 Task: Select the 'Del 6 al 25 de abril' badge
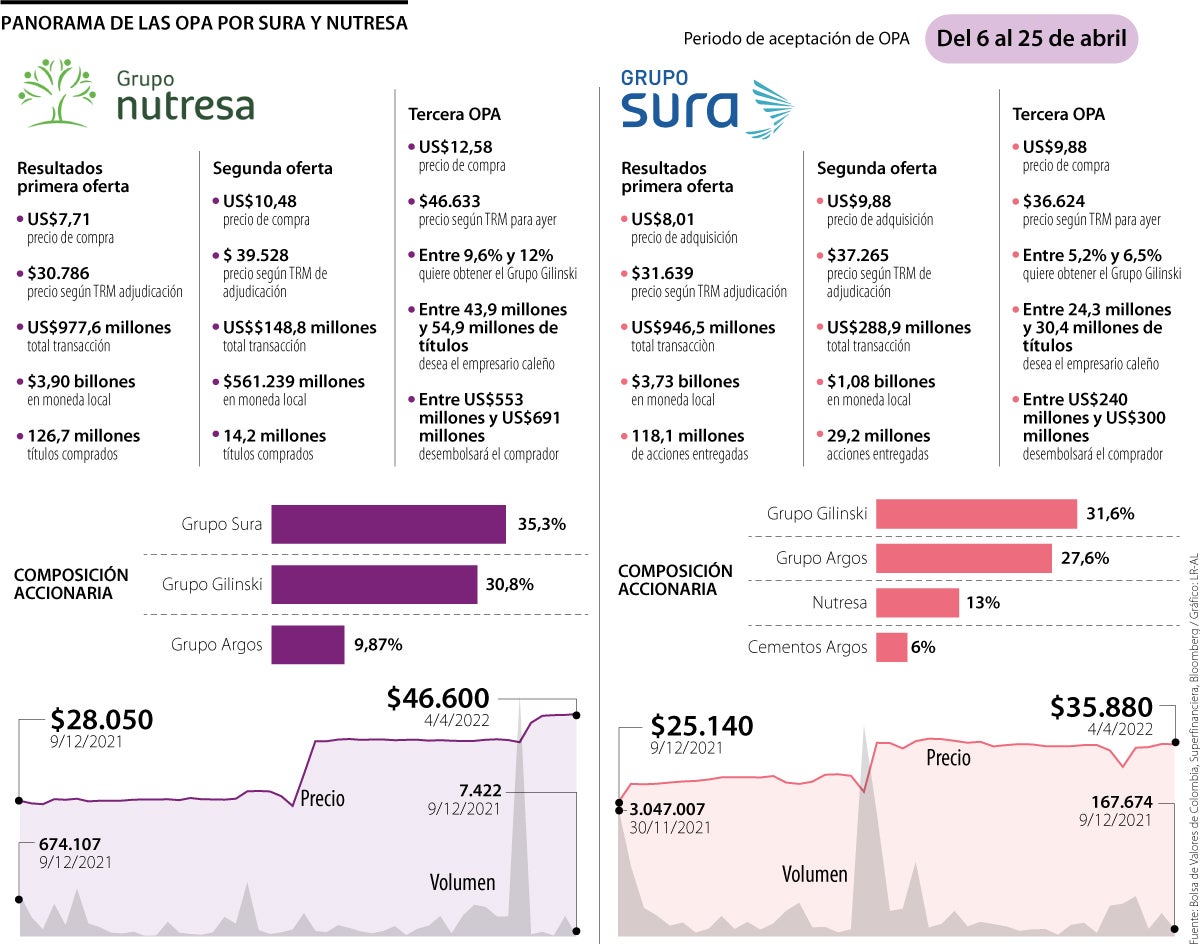pos(1031,39)
